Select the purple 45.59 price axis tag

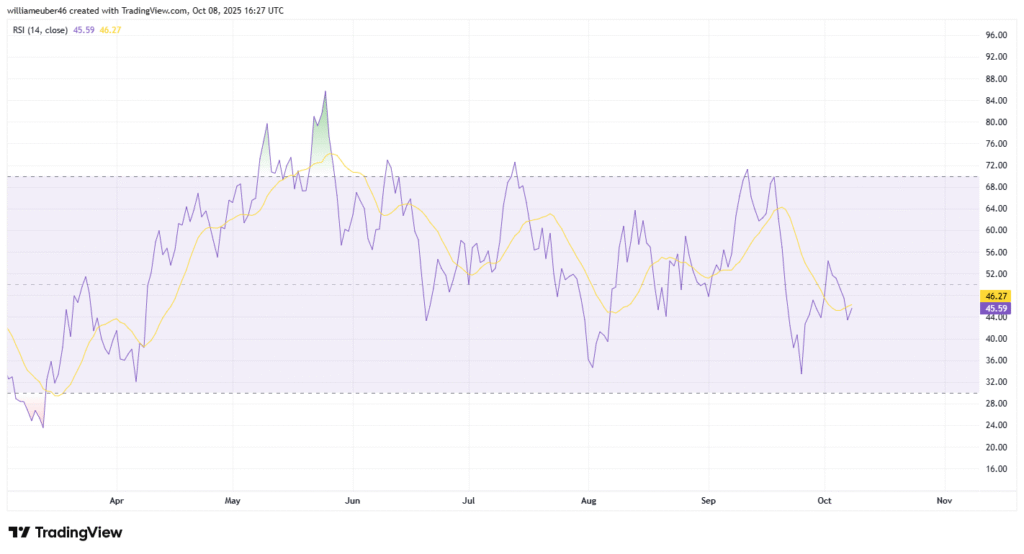(994, 309)
